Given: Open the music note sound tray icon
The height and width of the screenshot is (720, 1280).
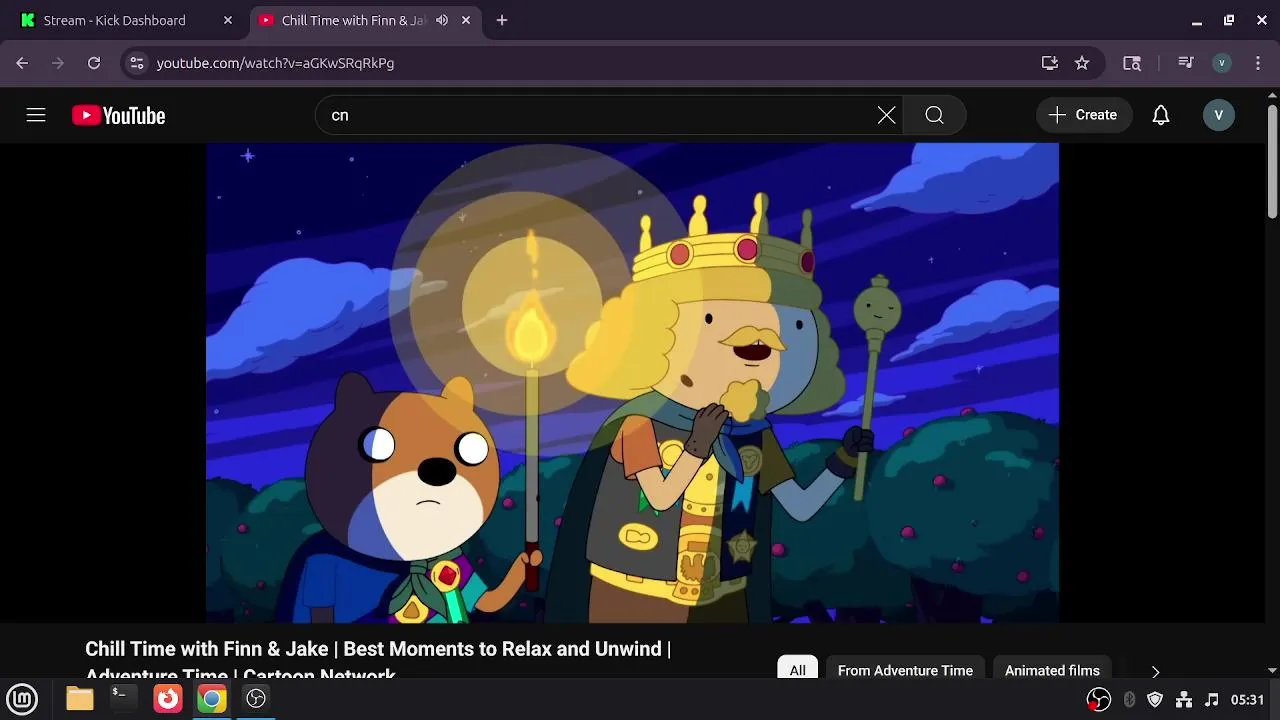Looking at the screenshot, I should 1212,700.
